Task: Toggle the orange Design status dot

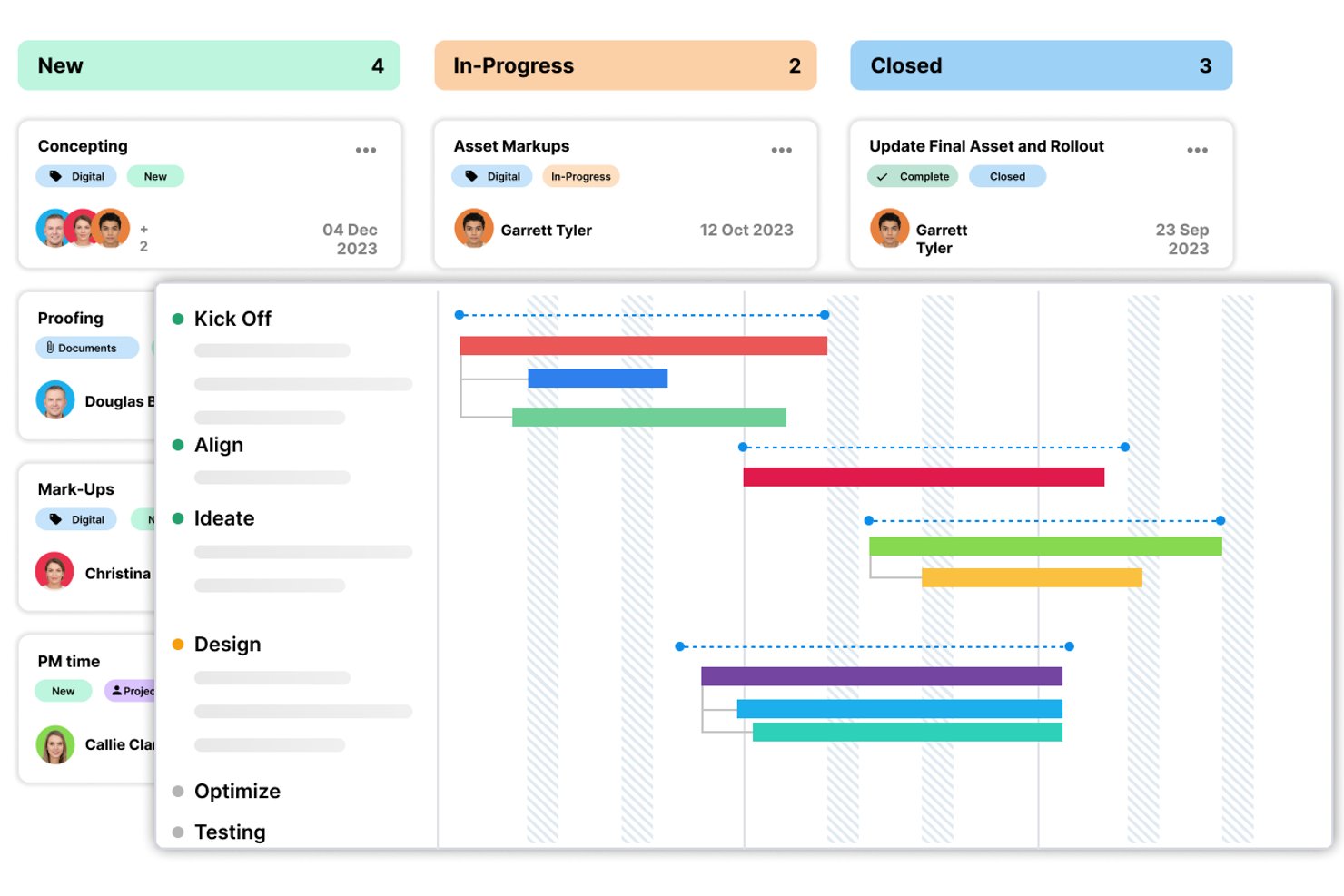Action: [x=178, y=645]
